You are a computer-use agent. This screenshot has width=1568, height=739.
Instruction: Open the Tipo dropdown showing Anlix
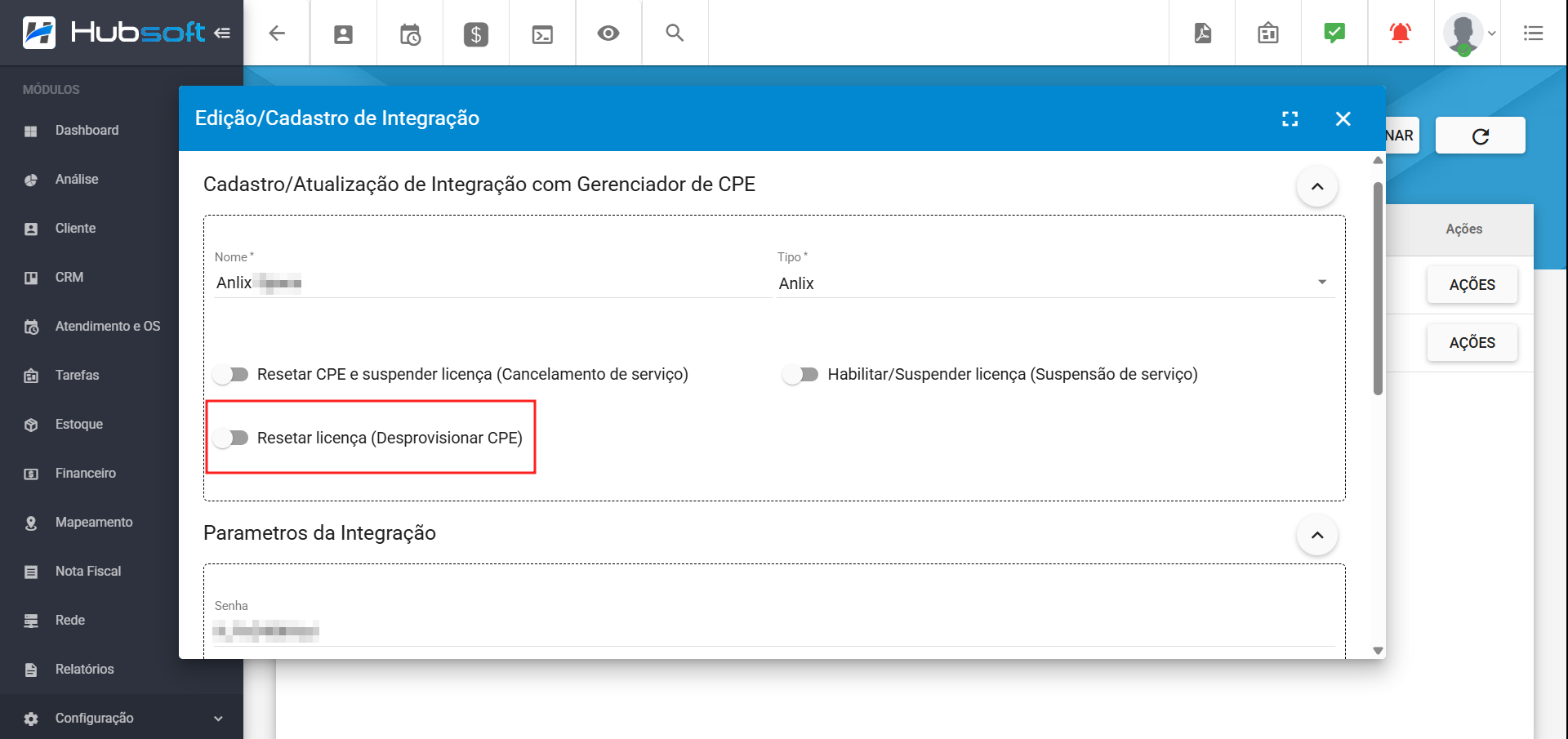point(1055,283)
